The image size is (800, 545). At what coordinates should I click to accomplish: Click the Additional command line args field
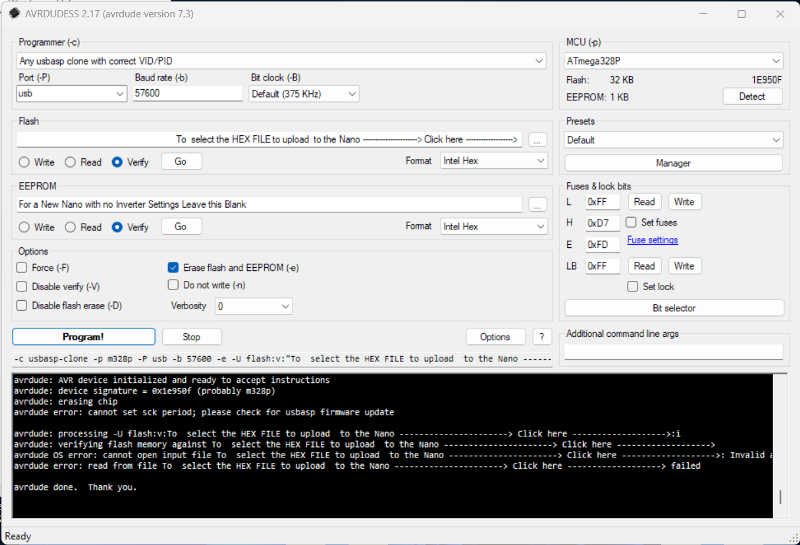673,352
